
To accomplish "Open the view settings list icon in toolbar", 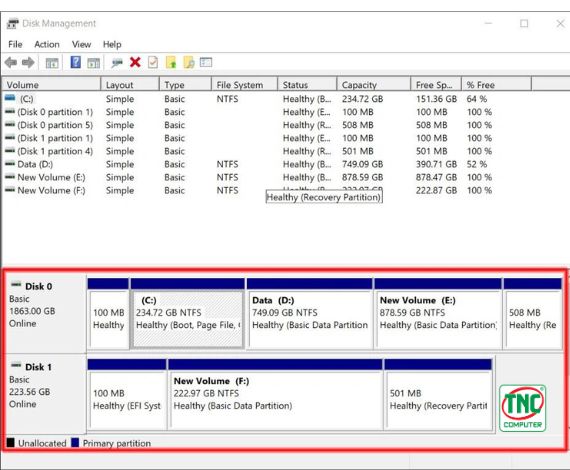I will [x=206, y=63].
